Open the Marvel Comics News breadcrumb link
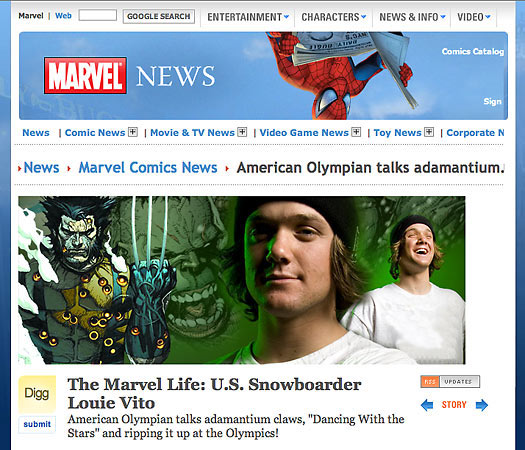Viewport: 525px width, 450px height. tap(148, 167)
